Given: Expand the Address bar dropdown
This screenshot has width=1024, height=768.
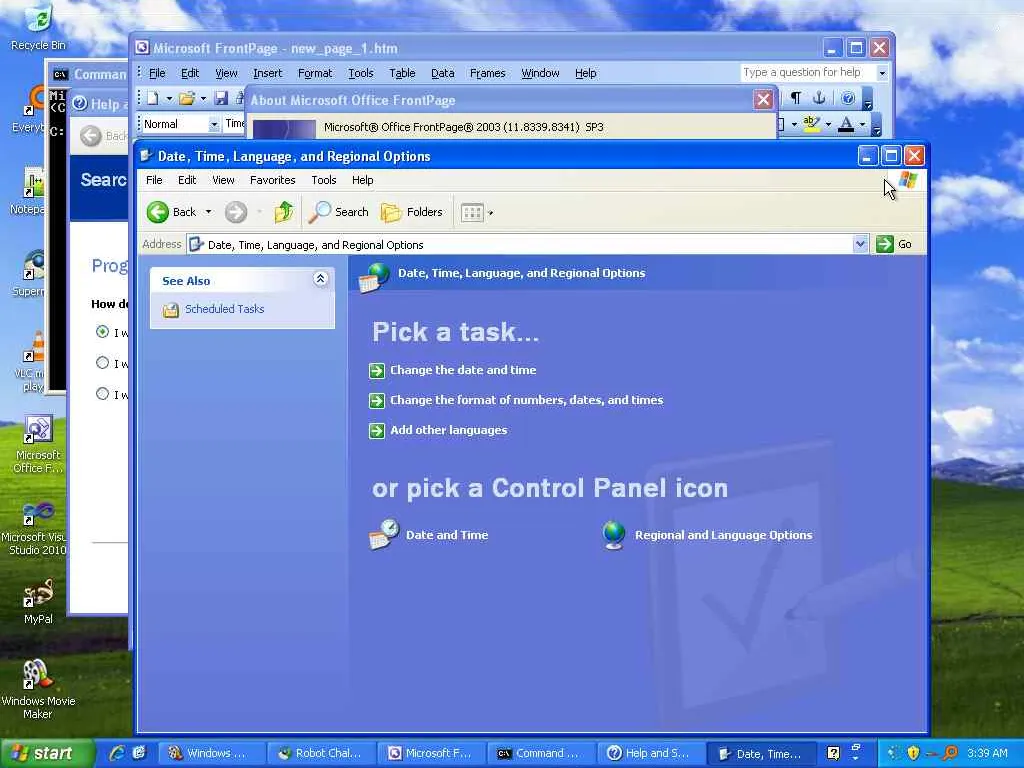Looking at the screenshot, I should [x=860, y=244].
